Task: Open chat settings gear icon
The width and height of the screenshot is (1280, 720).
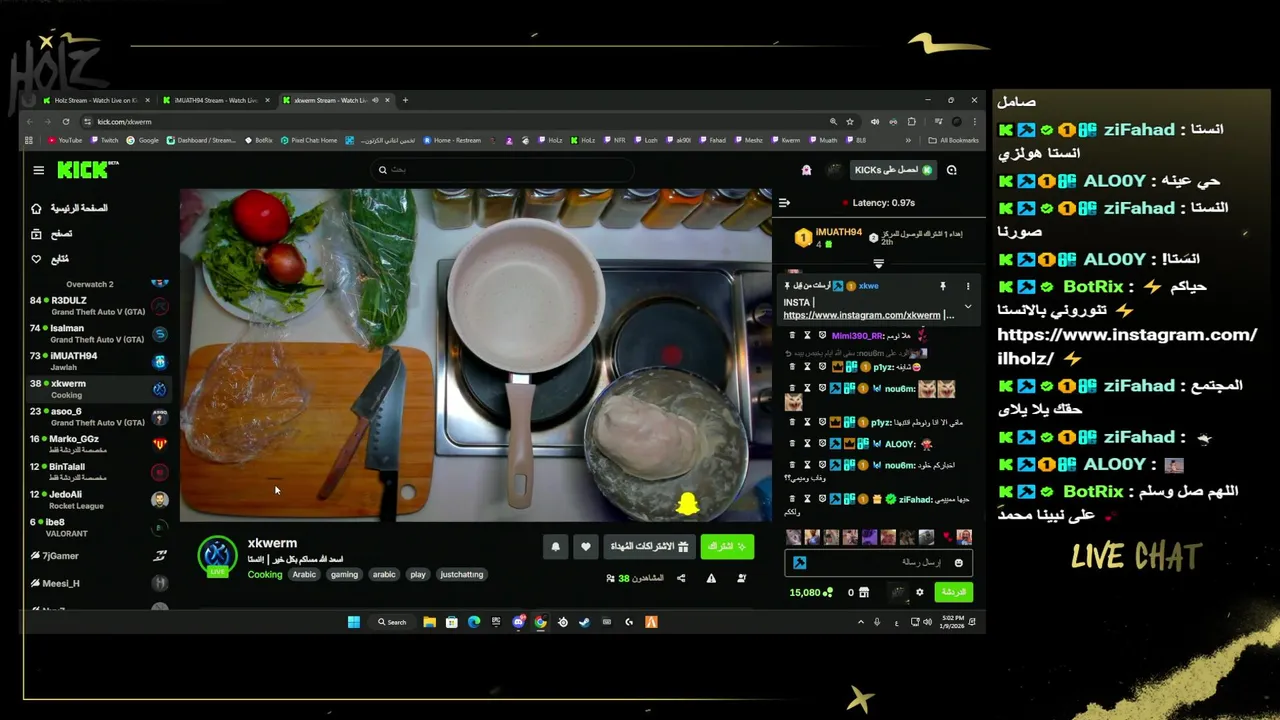Action: tap(920, 592)
